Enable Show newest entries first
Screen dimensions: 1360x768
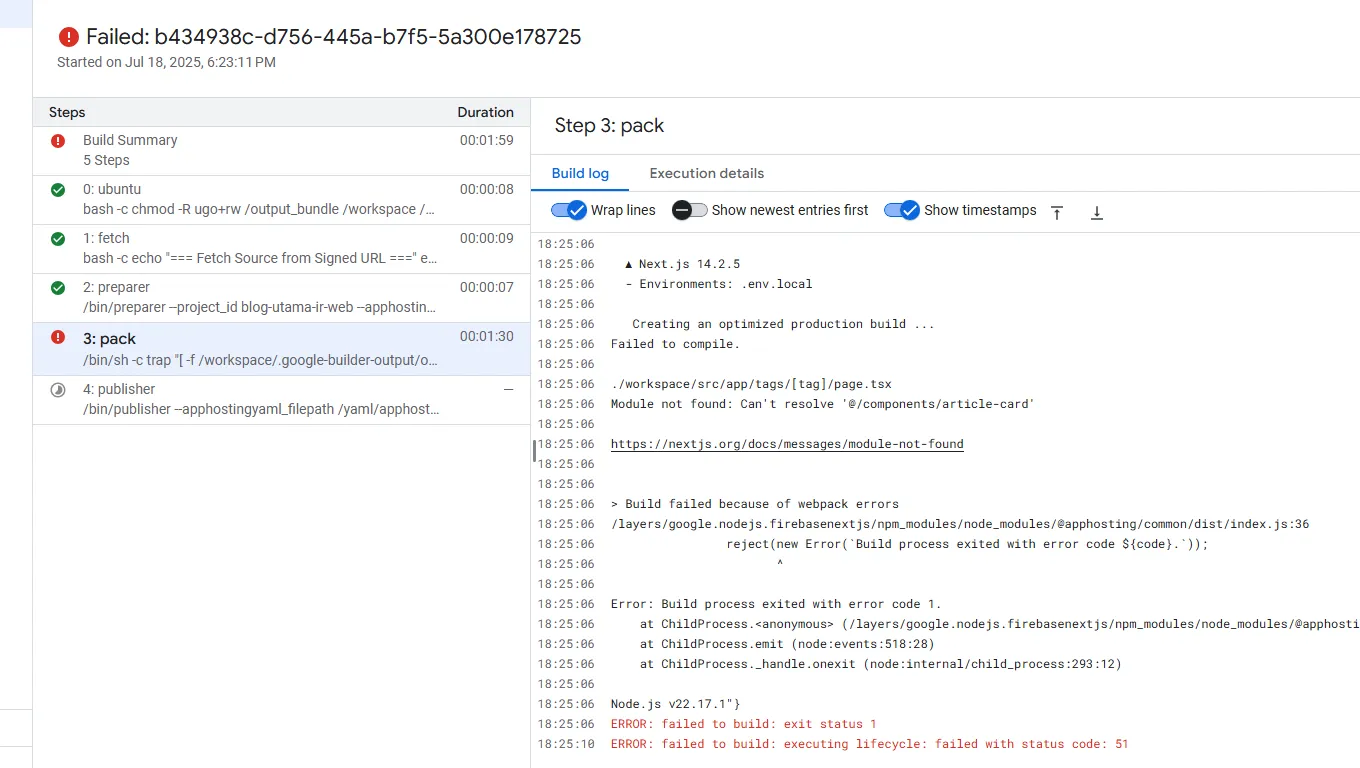coord(689,210)
